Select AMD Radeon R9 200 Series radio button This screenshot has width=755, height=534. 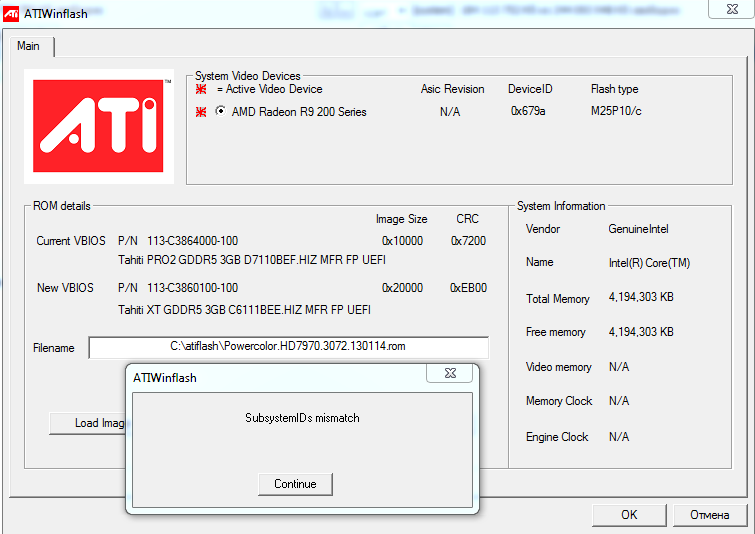pos(221,111)
